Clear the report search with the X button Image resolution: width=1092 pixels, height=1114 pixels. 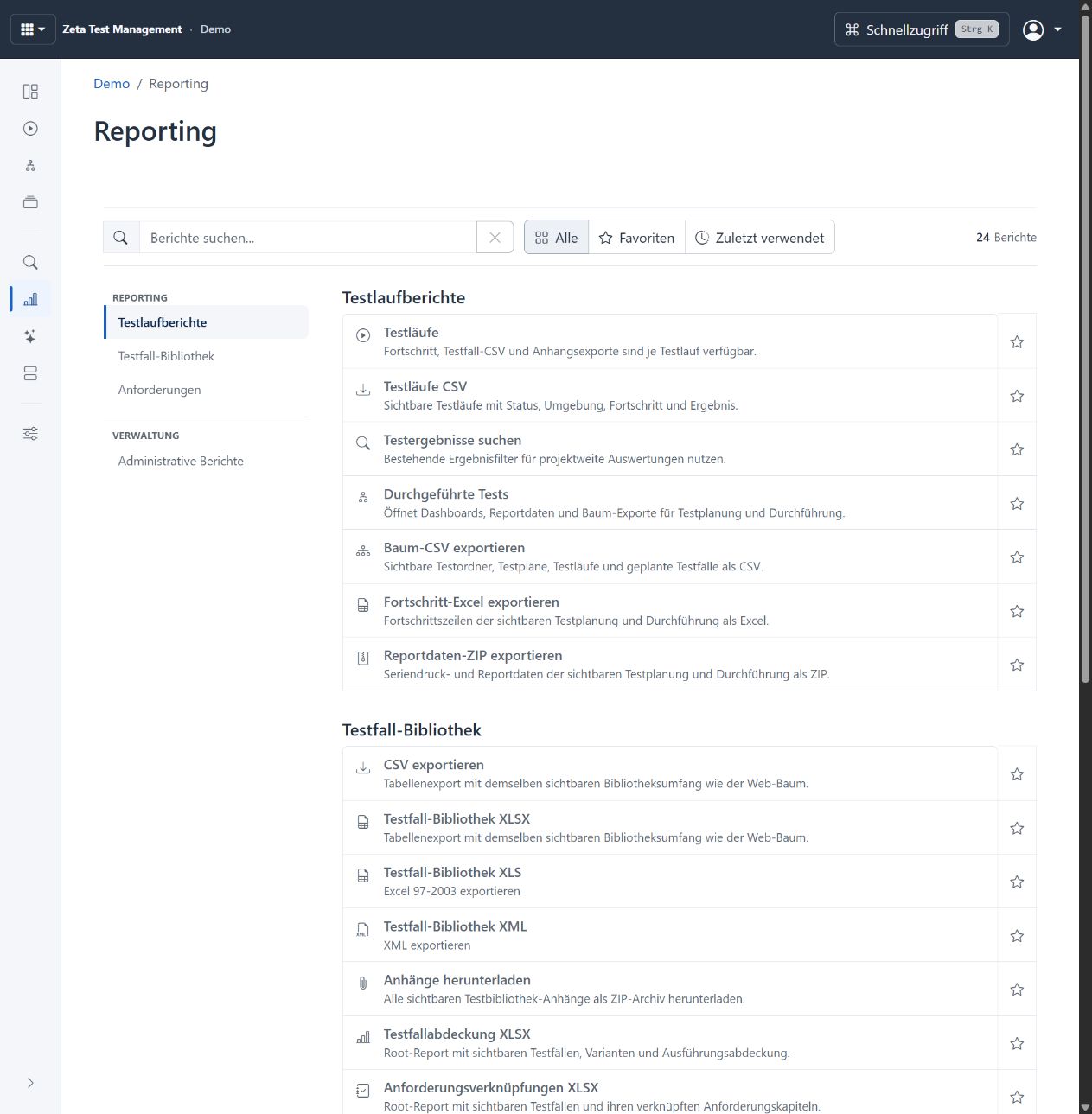coord(495,238)
